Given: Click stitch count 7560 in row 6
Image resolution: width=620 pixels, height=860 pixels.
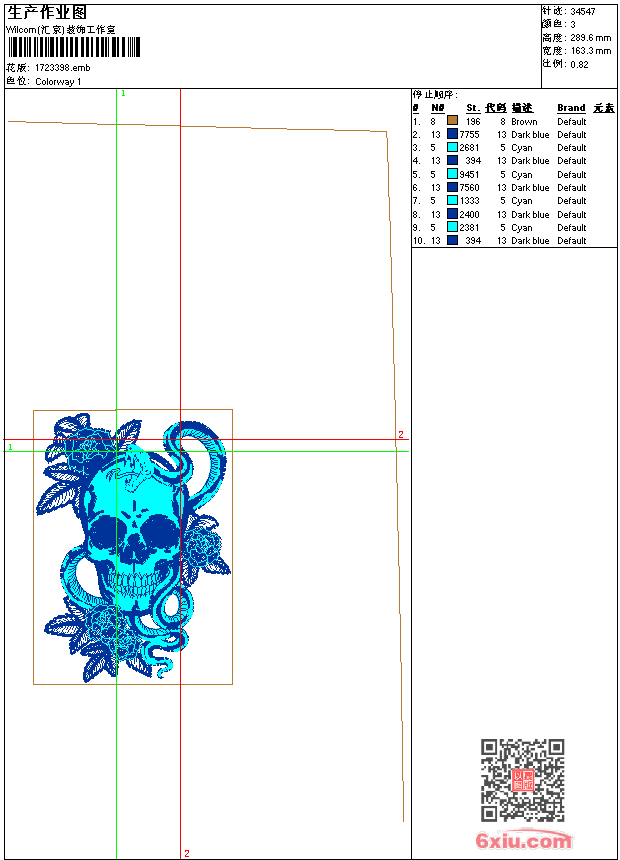Looking at the screenshot, I should click(470, 188).
